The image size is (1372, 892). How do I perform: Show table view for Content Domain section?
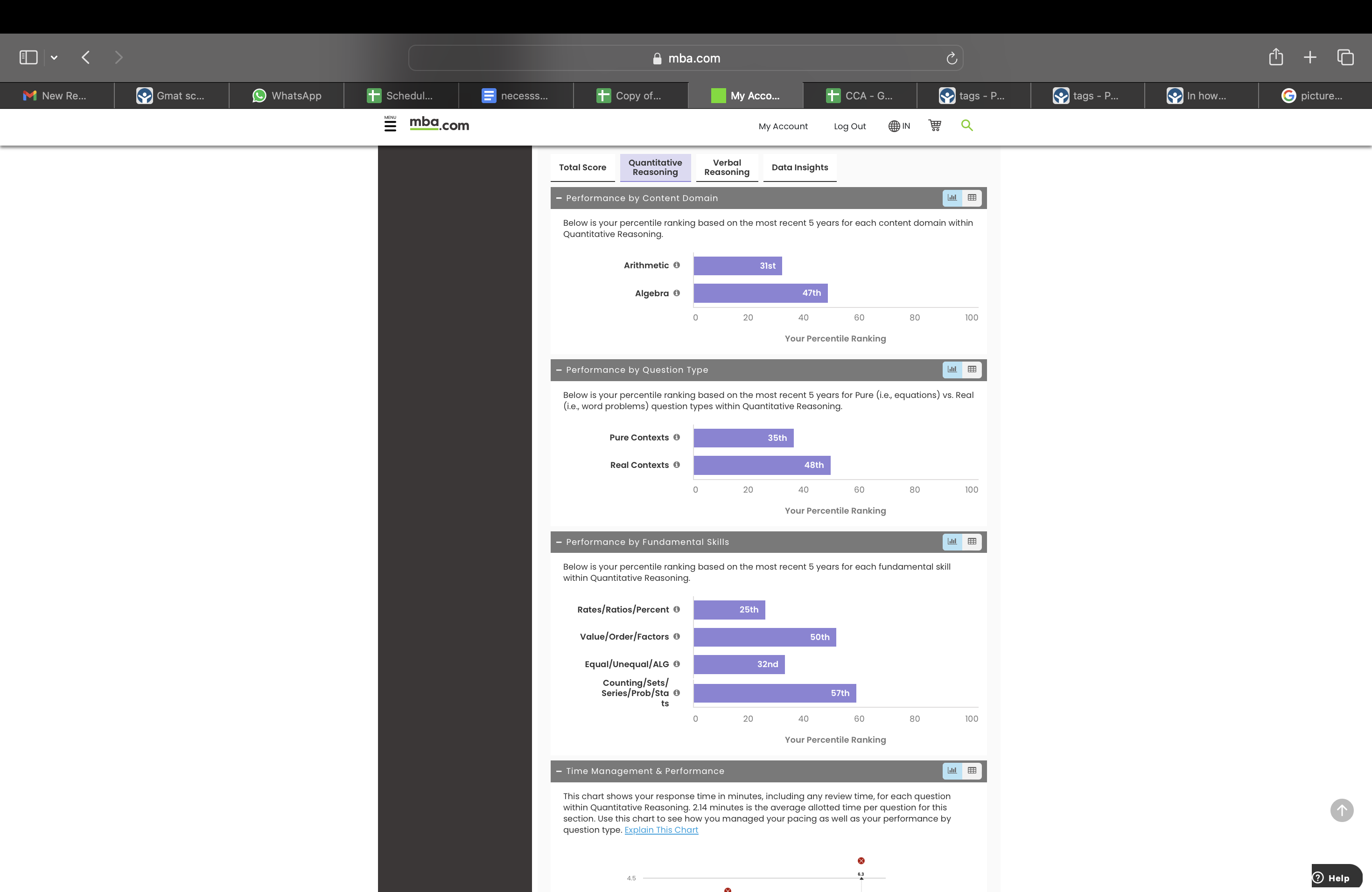973,198
